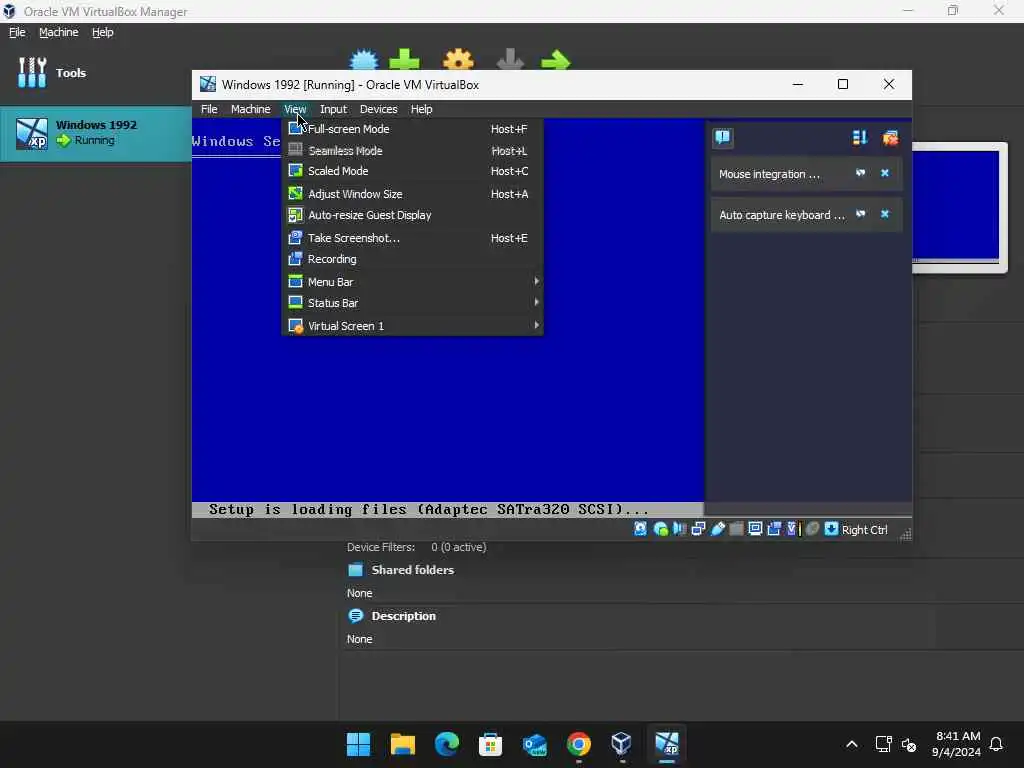The image size is (1024, 768).
Task: Choose Adjust Window Size
Action: (412, 194)
